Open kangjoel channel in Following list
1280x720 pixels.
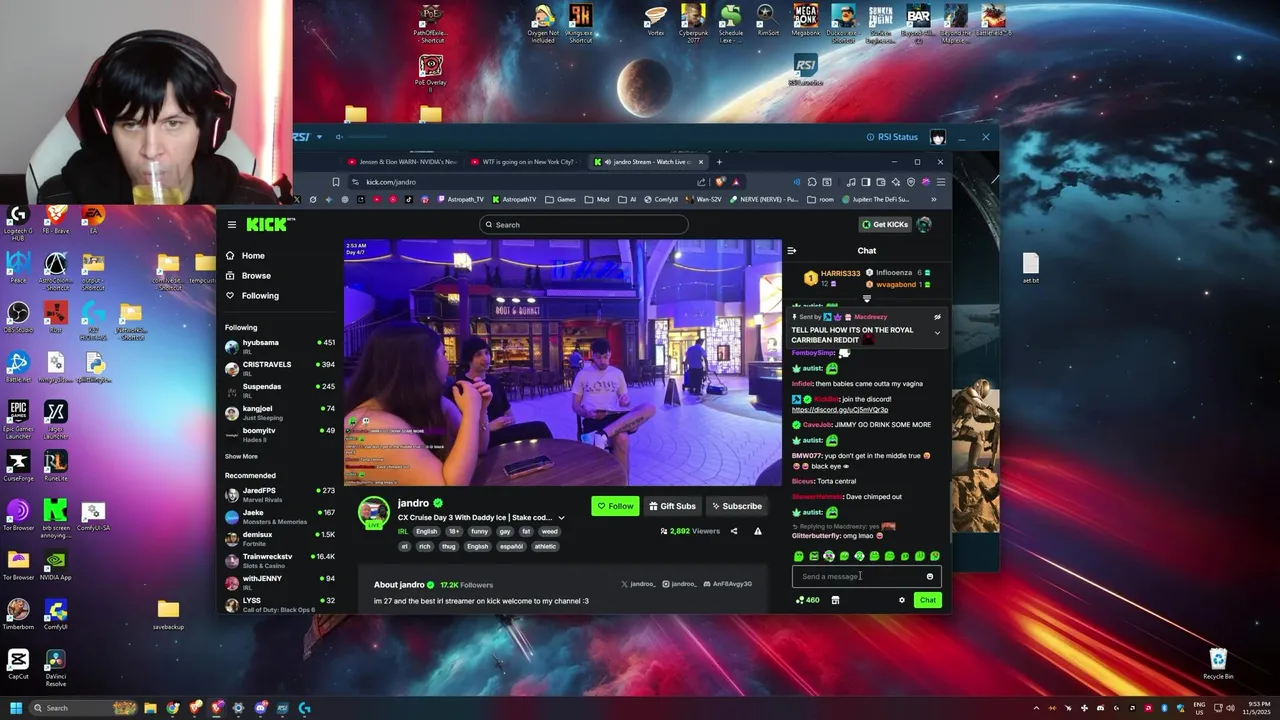280,412
